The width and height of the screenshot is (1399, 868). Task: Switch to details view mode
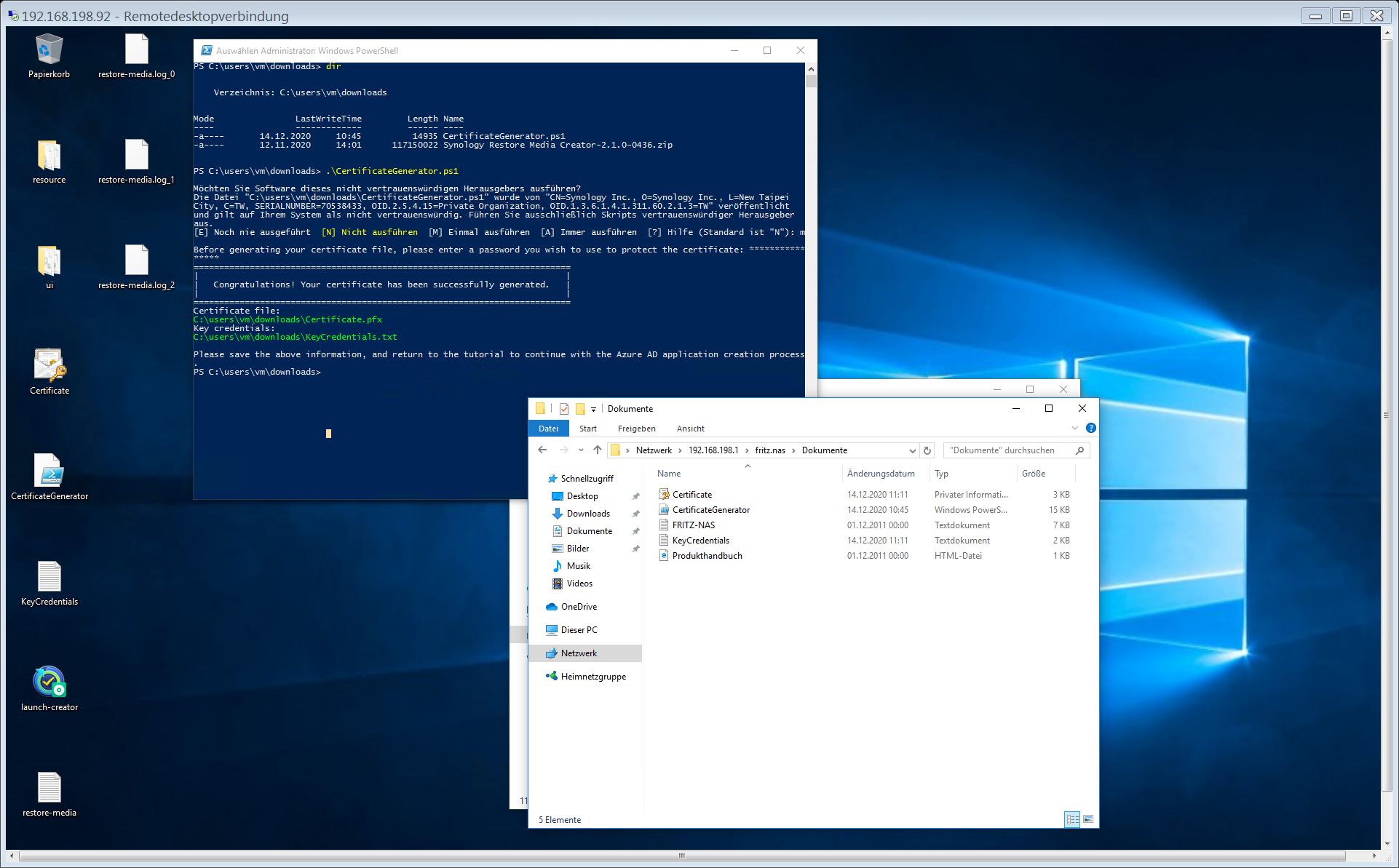coord(1072,819)
